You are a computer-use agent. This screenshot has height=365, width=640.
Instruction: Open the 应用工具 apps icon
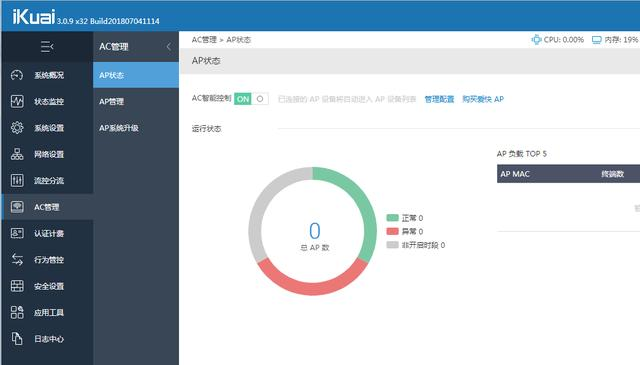click(17, 312)
